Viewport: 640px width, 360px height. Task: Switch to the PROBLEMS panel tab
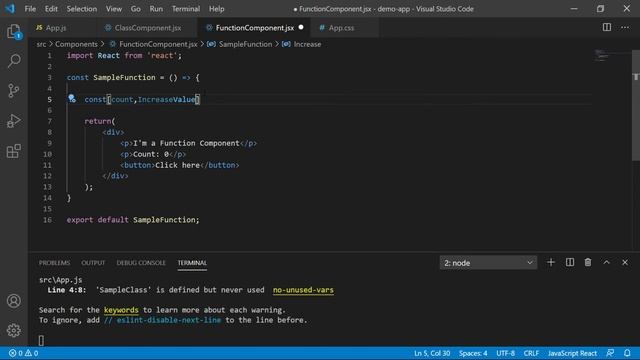54,263
